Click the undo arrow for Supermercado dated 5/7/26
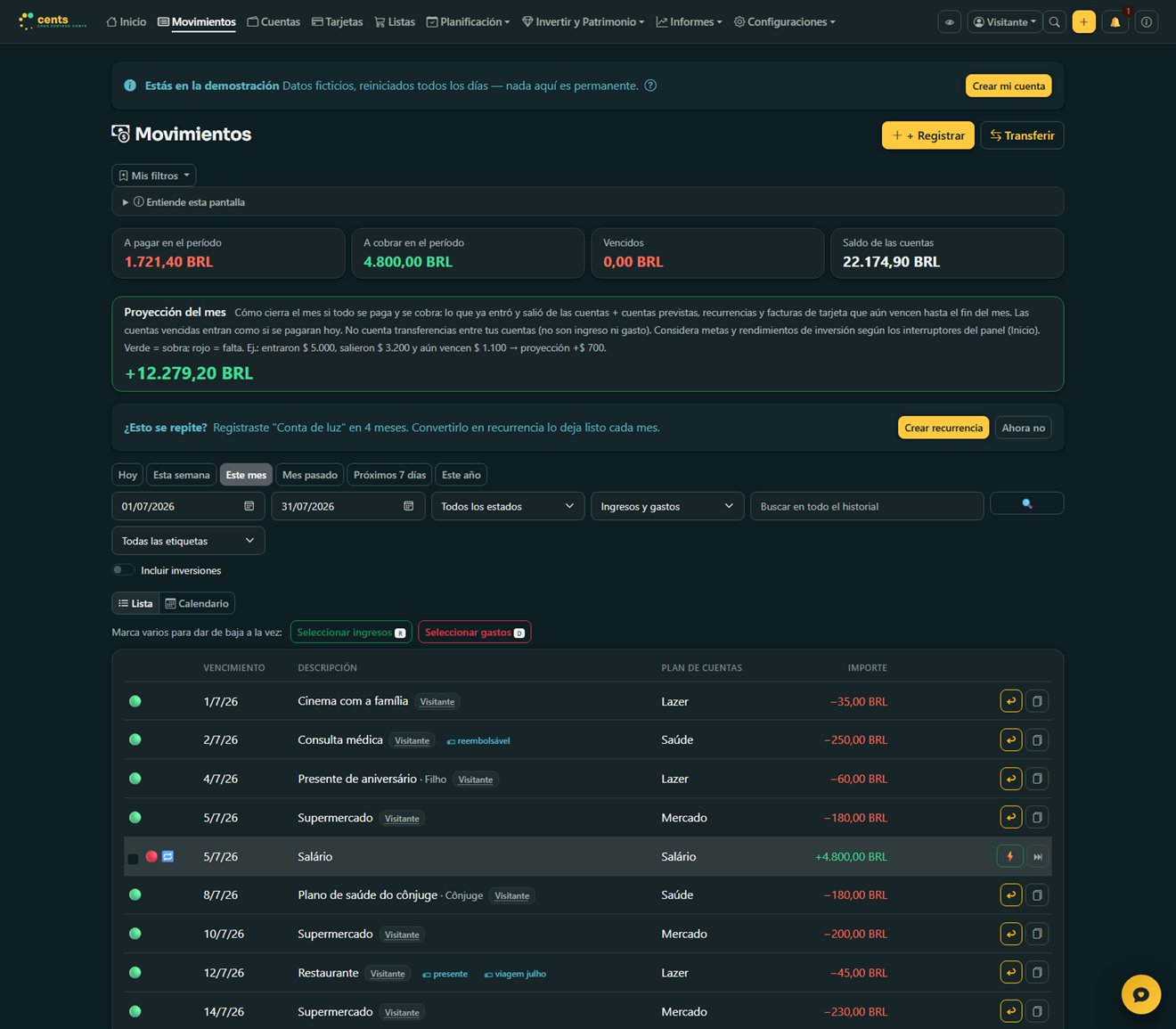 point(1011,817)
